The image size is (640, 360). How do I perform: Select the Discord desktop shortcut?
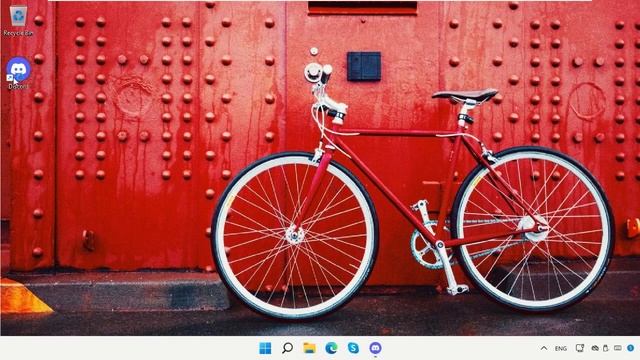click(18, 73)
